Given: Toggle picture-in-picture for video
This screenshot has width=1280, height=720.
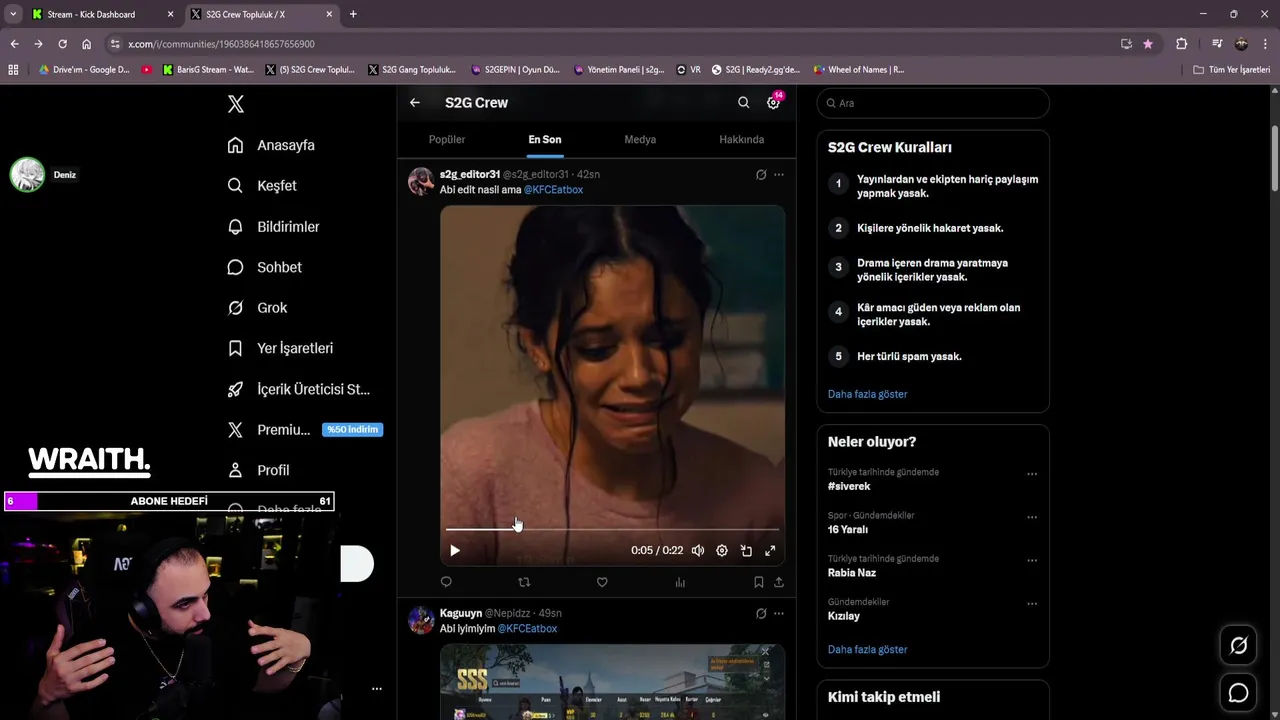Looking at the screenshot, I should point(746,550).
